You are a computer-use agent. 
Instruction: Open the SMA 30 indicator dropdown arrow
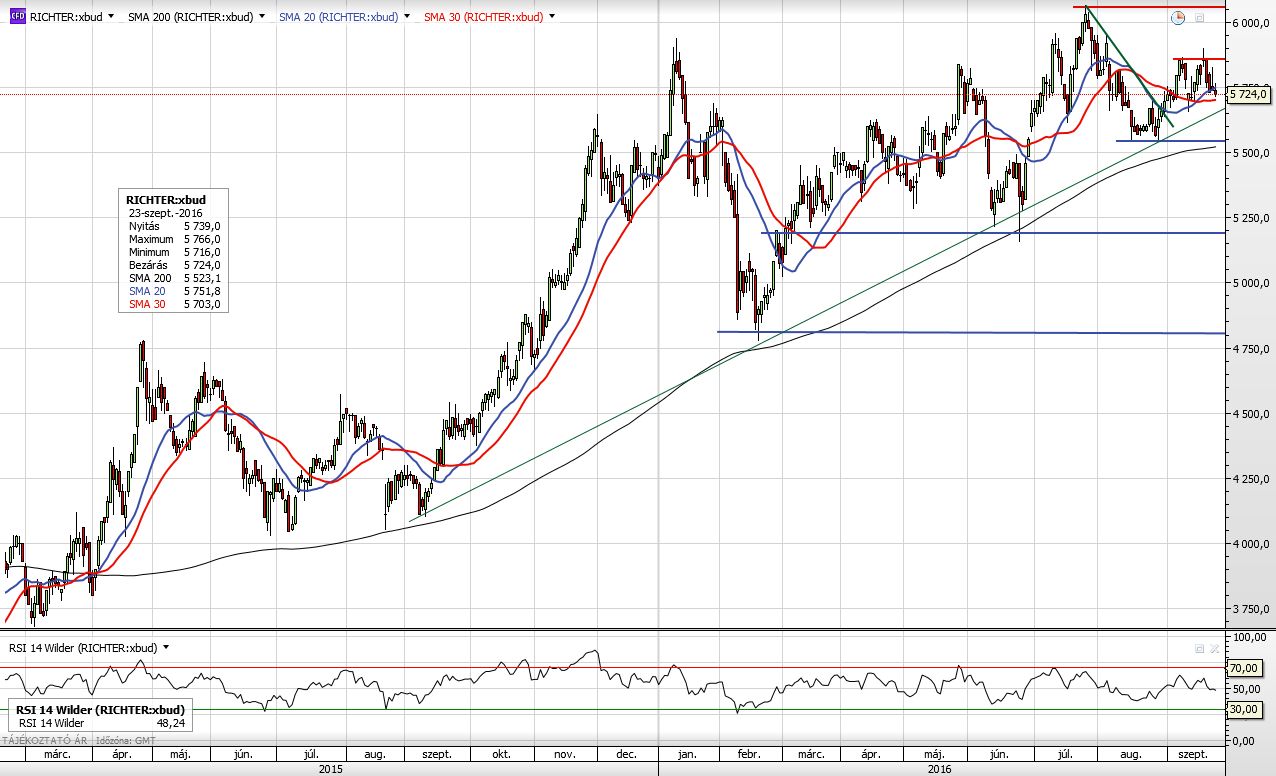point(552,17)
